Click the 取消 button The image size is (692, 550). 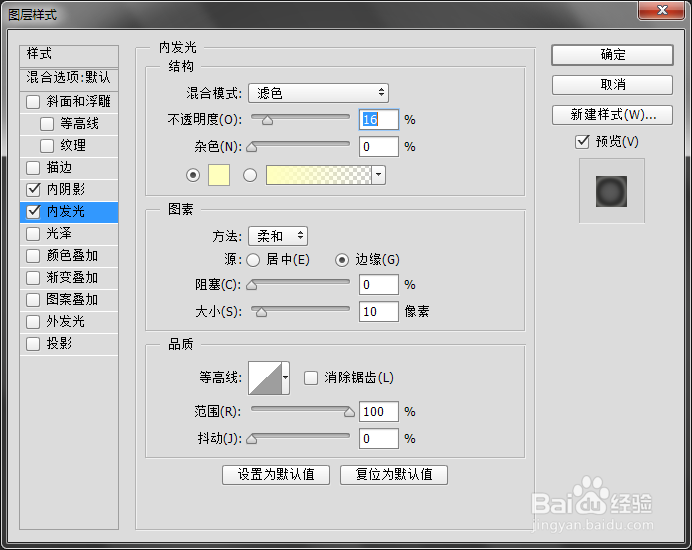click(x=612, y=84)
